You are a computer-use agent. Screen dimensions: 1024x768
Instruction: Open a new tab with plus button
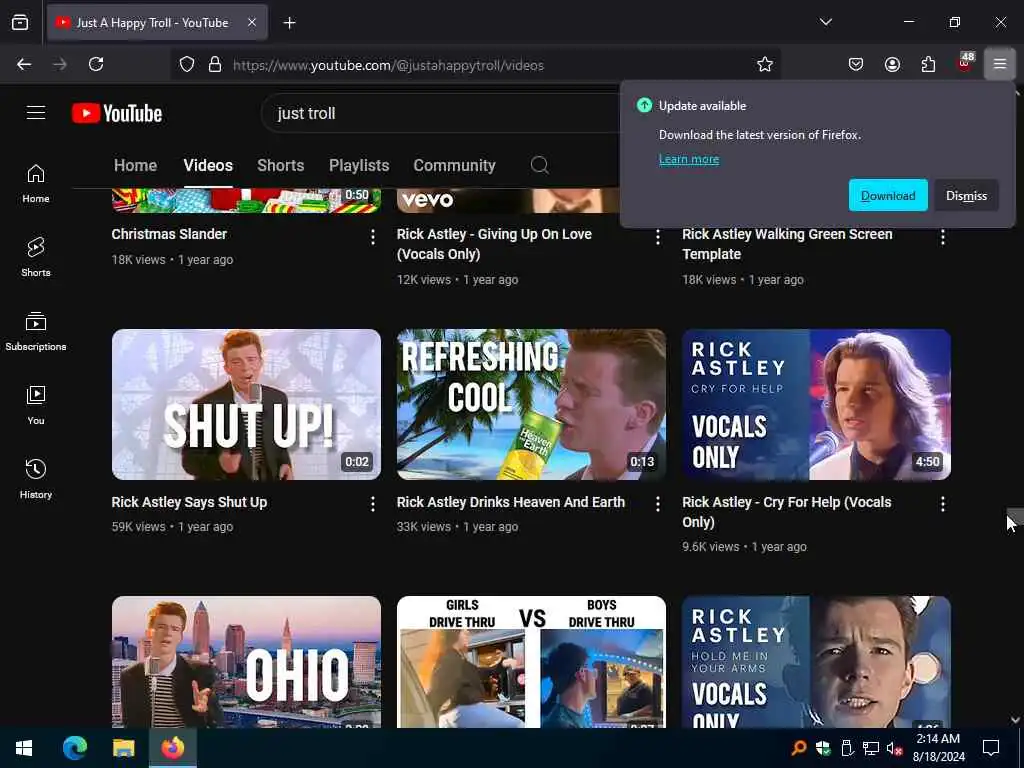tap(289, 23)
